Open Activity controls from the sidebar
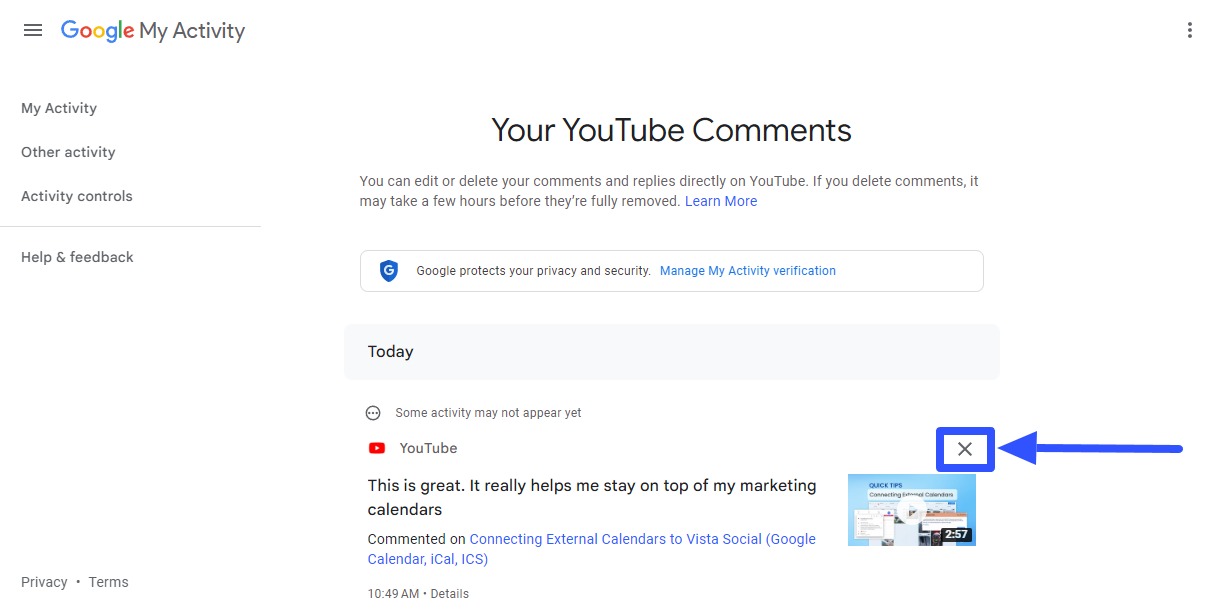The width and height of the screenshot is (1220, 612). (77, 196)
